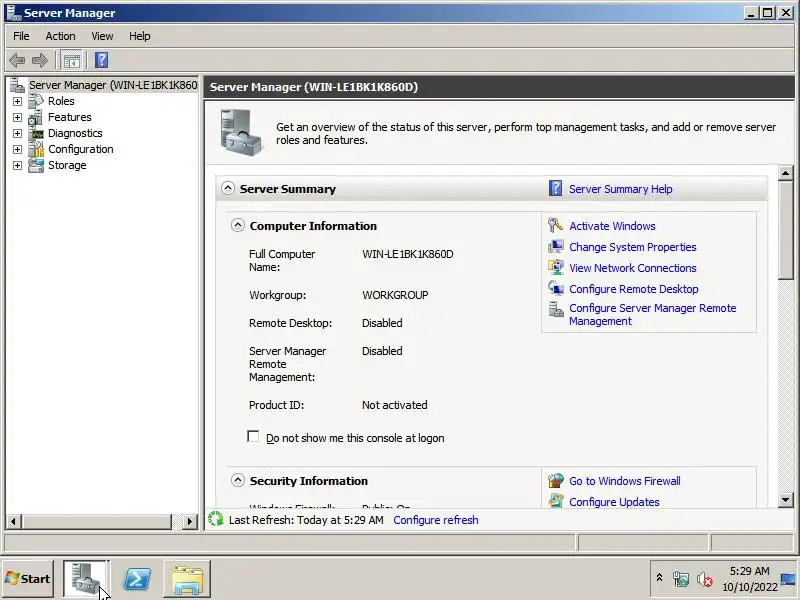Click the vertical scrollbar thumb in summary pane
The image size is (800, 600).
(x=786, y=230)
